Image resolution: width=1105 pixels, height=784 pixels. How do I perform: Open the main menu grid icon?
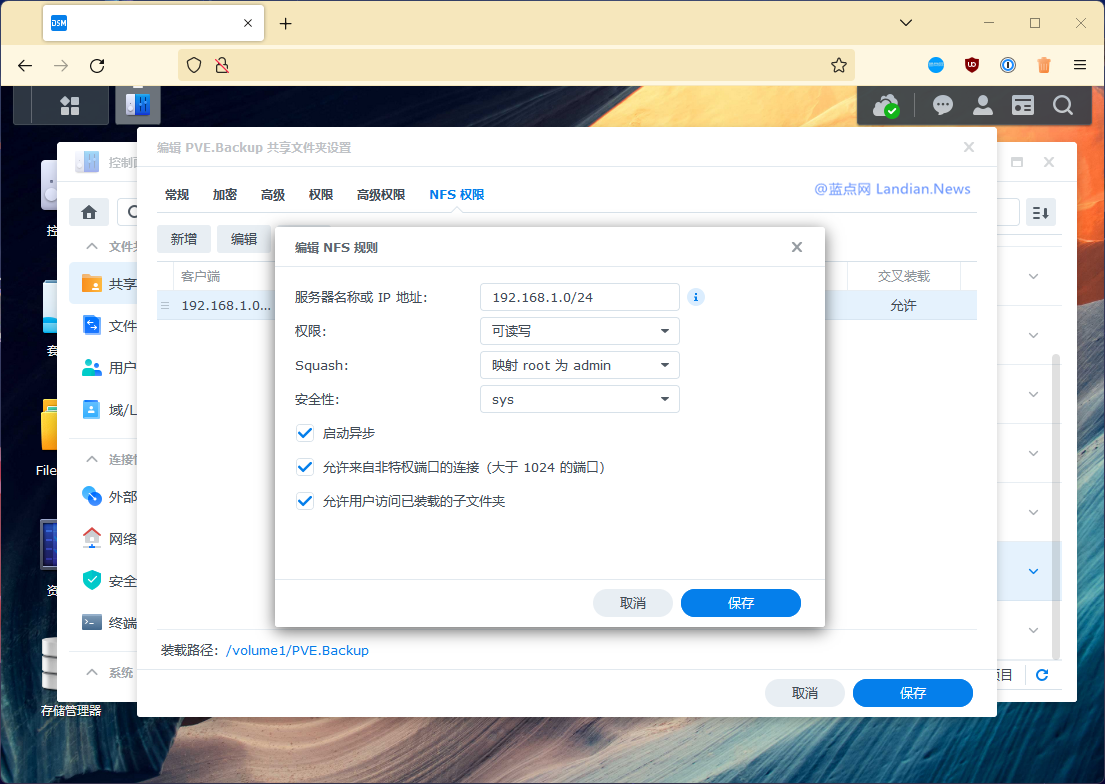tap(69, 105)
